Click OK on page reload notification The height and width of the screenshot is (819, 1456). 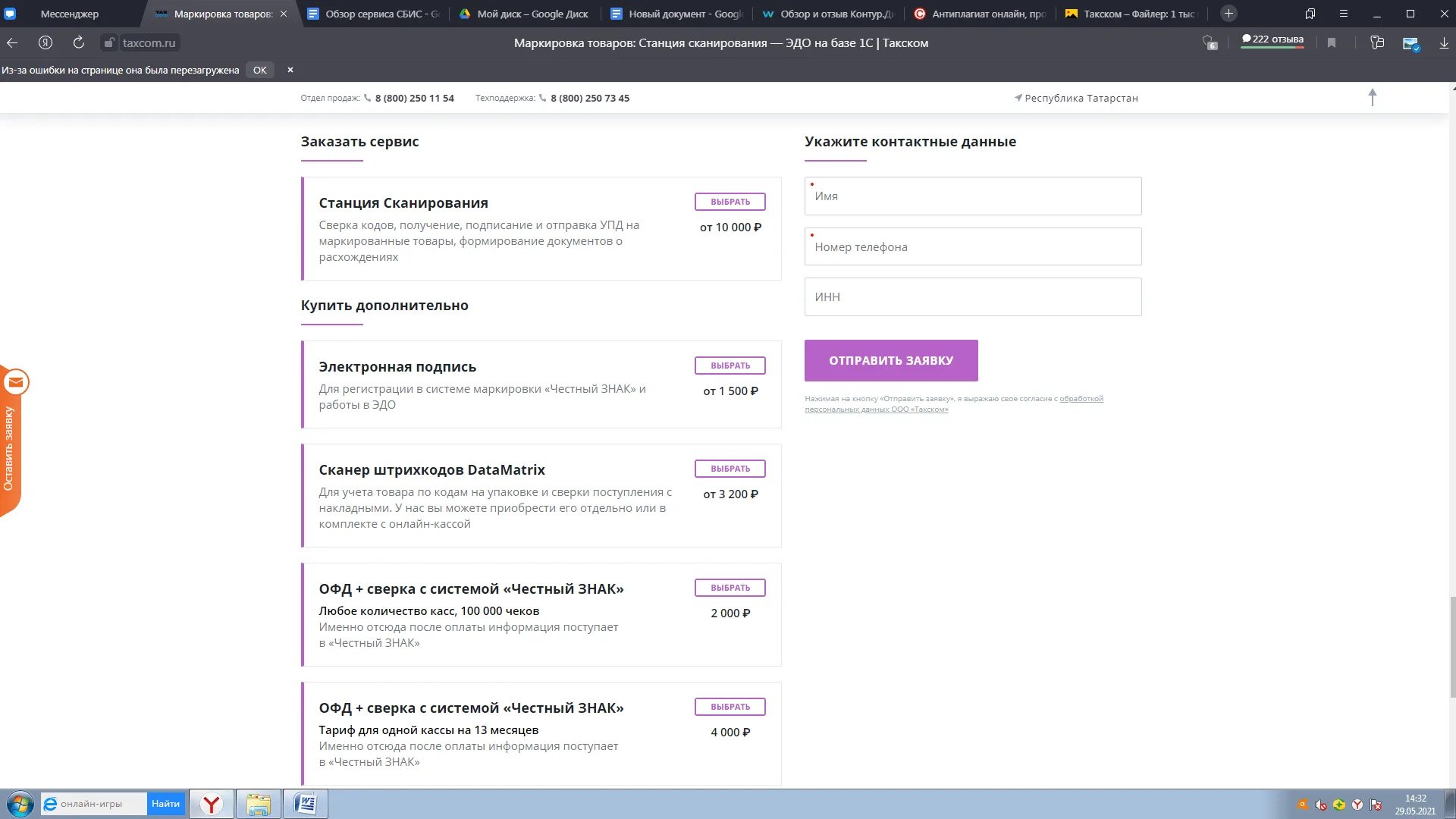coord(259,70)
